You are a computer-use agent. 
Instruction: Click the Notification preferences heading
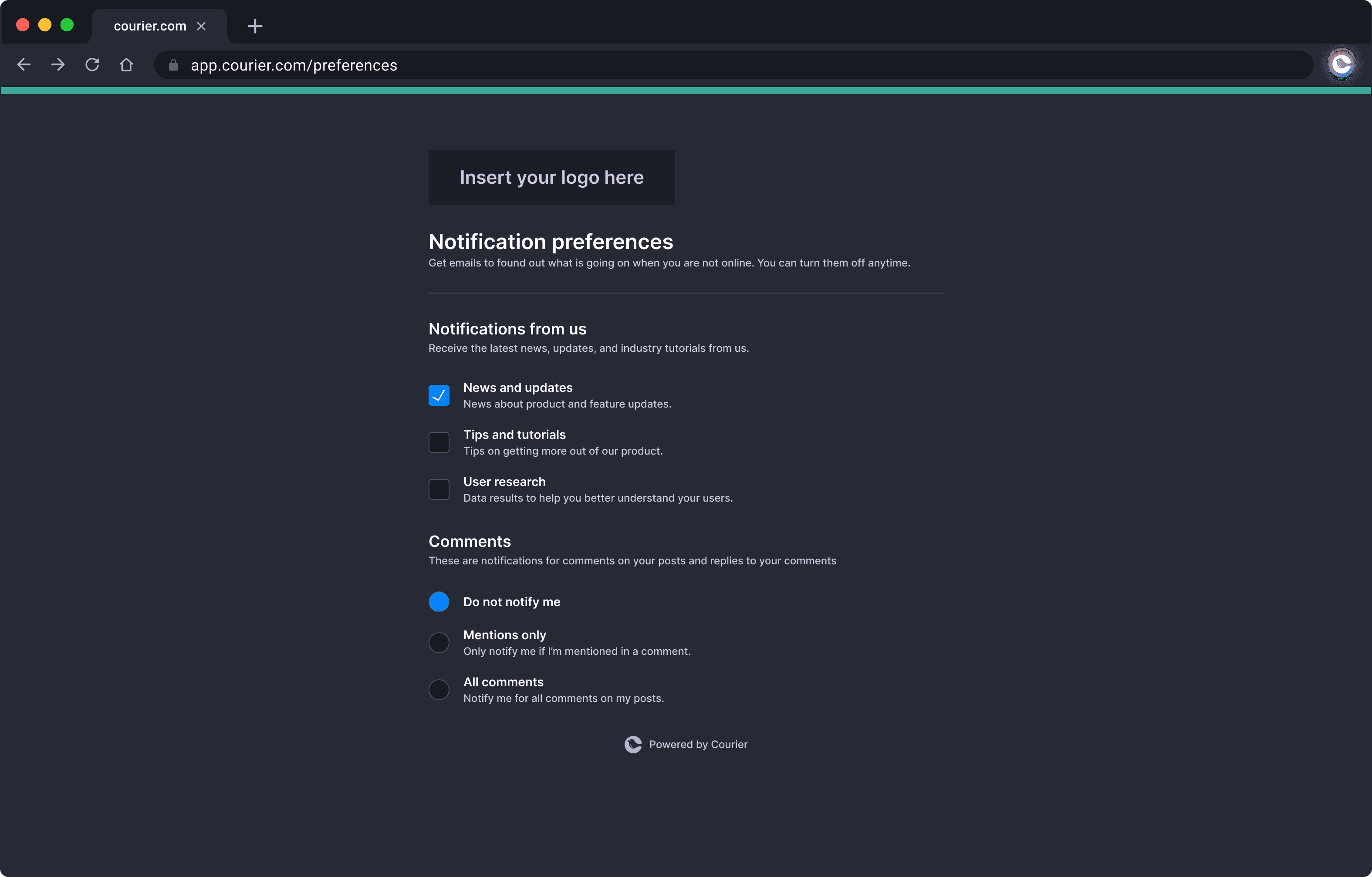[551, 242]
